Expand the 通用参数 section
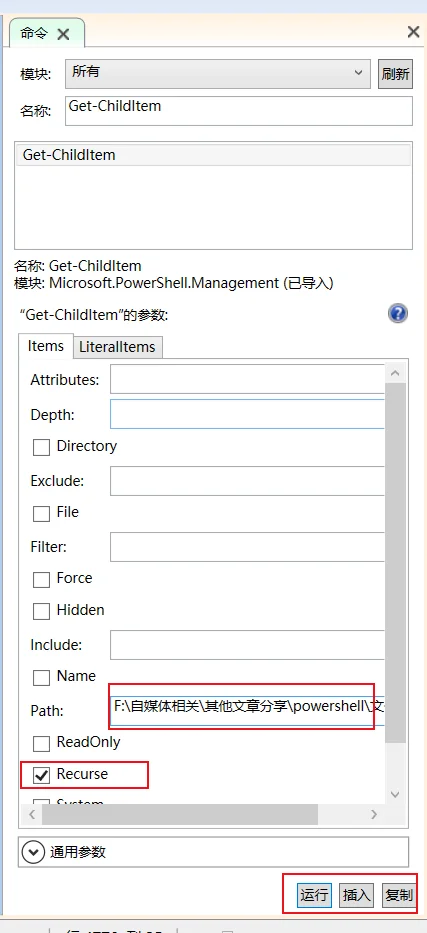The height and width of the screenshot is (933, 427). (33, 852)
